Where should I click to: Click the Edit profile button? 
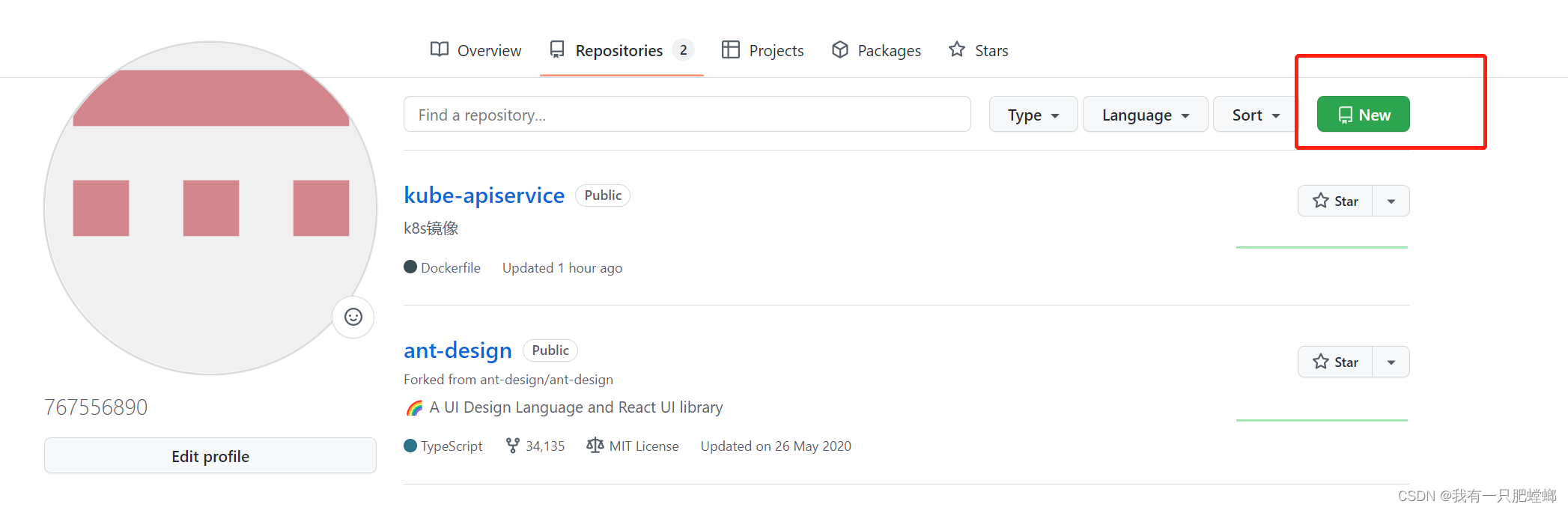pos(210,456)
